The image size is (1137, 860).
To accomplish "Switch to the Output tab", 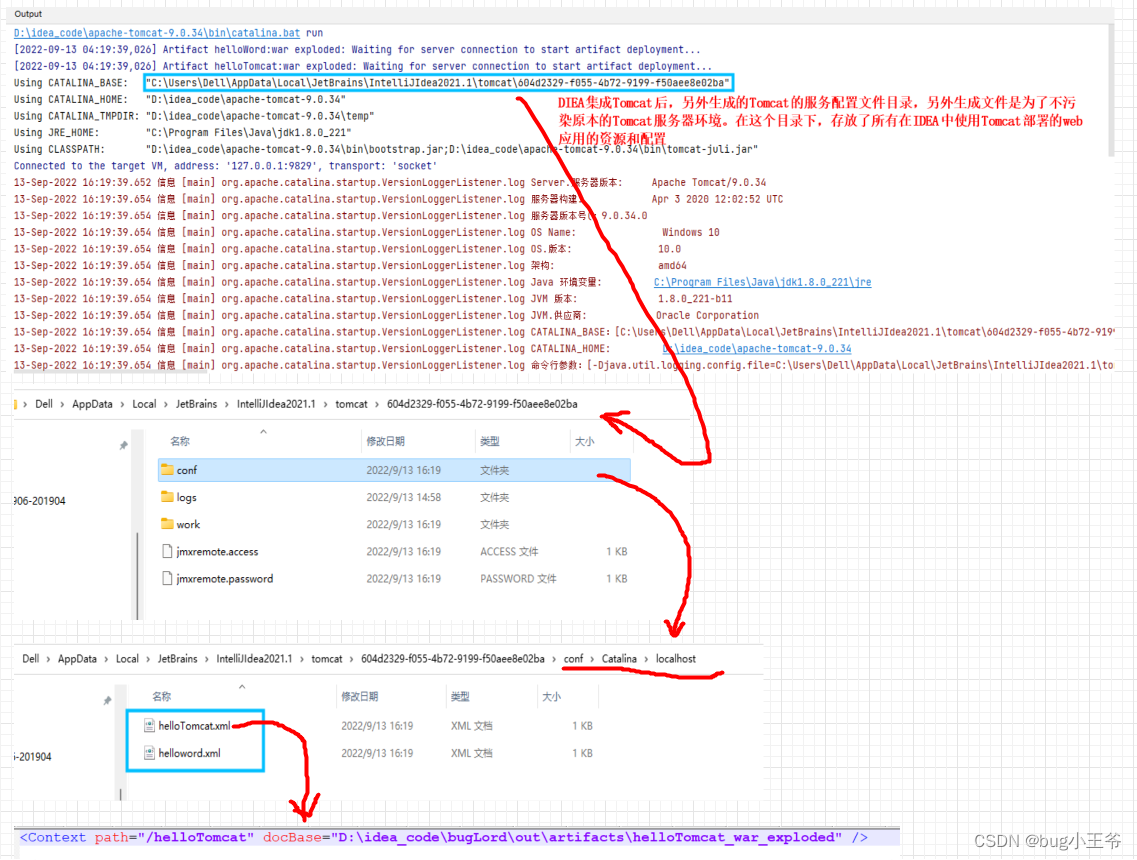I will pyautogui.click(x=26, y=13).
